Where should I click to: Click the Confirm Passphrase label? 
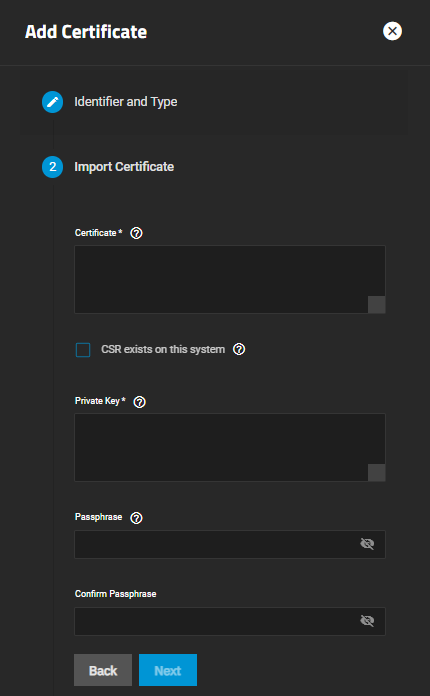click(115, 594)
